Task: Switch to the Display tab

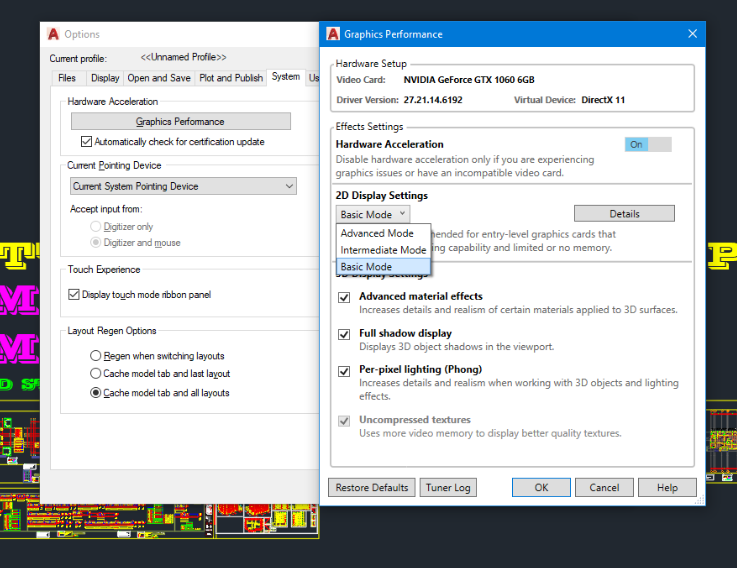Action: point(105,78)
